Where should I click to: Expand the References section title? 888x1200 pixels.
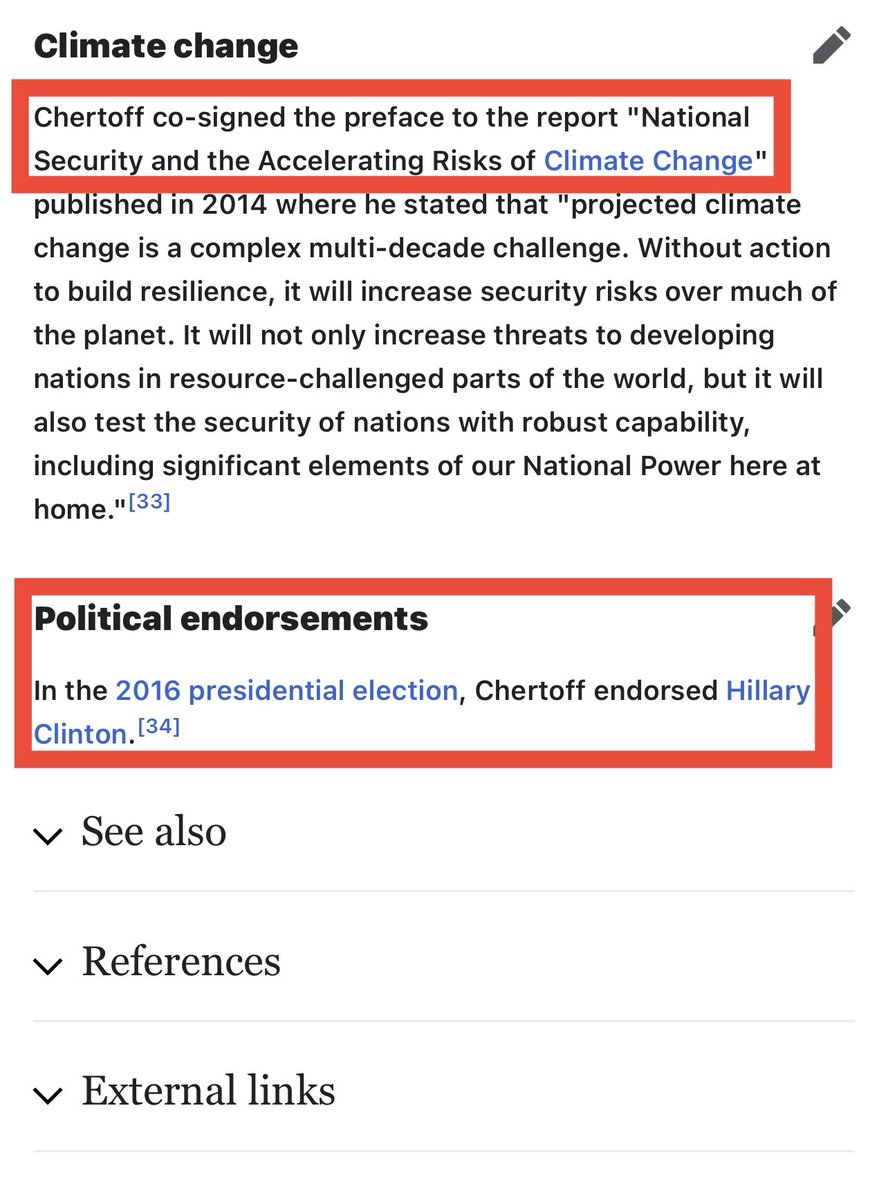(x=181, y=962)
